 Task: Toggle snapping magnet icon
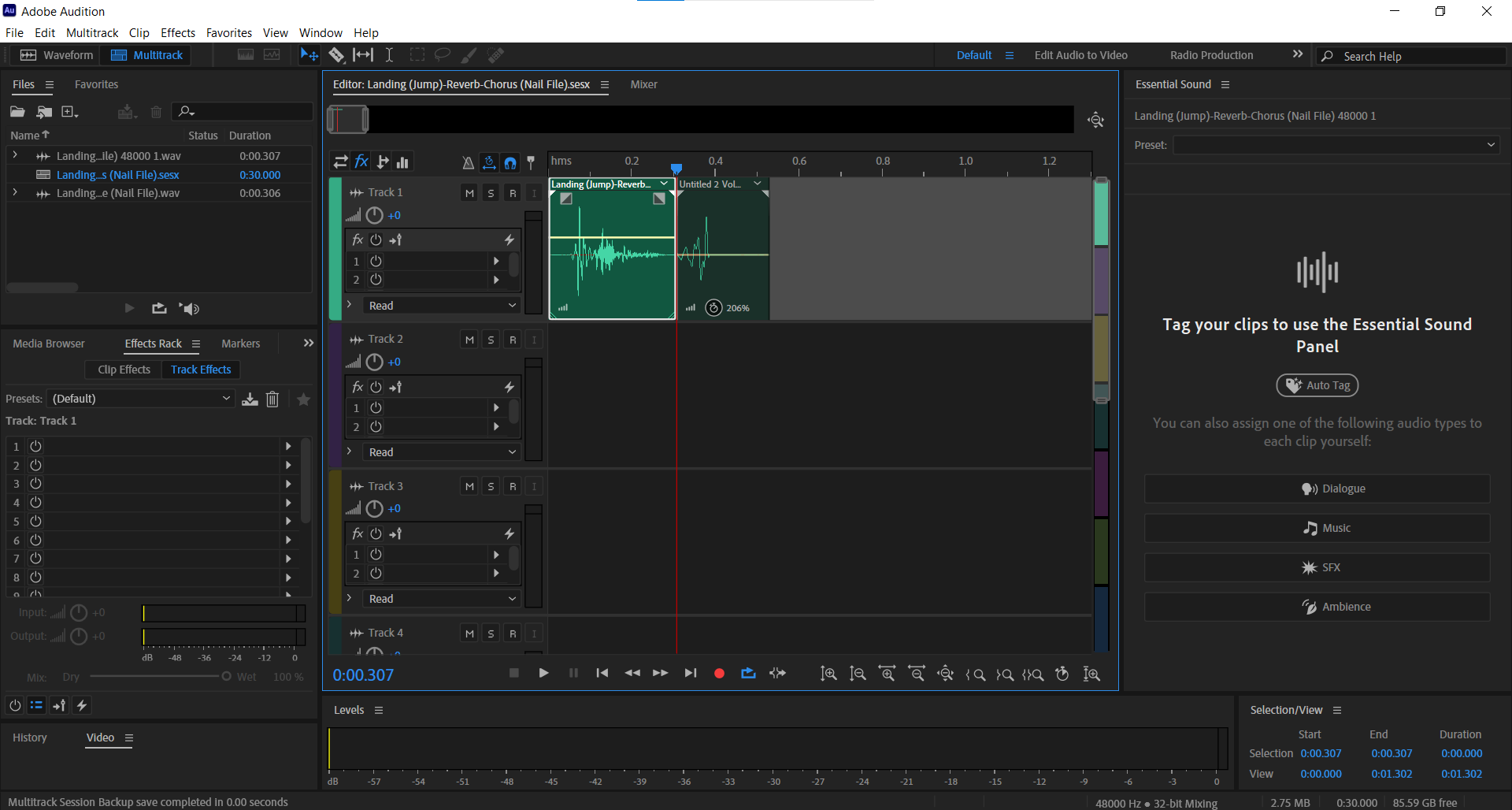click(x=510, y=163)
